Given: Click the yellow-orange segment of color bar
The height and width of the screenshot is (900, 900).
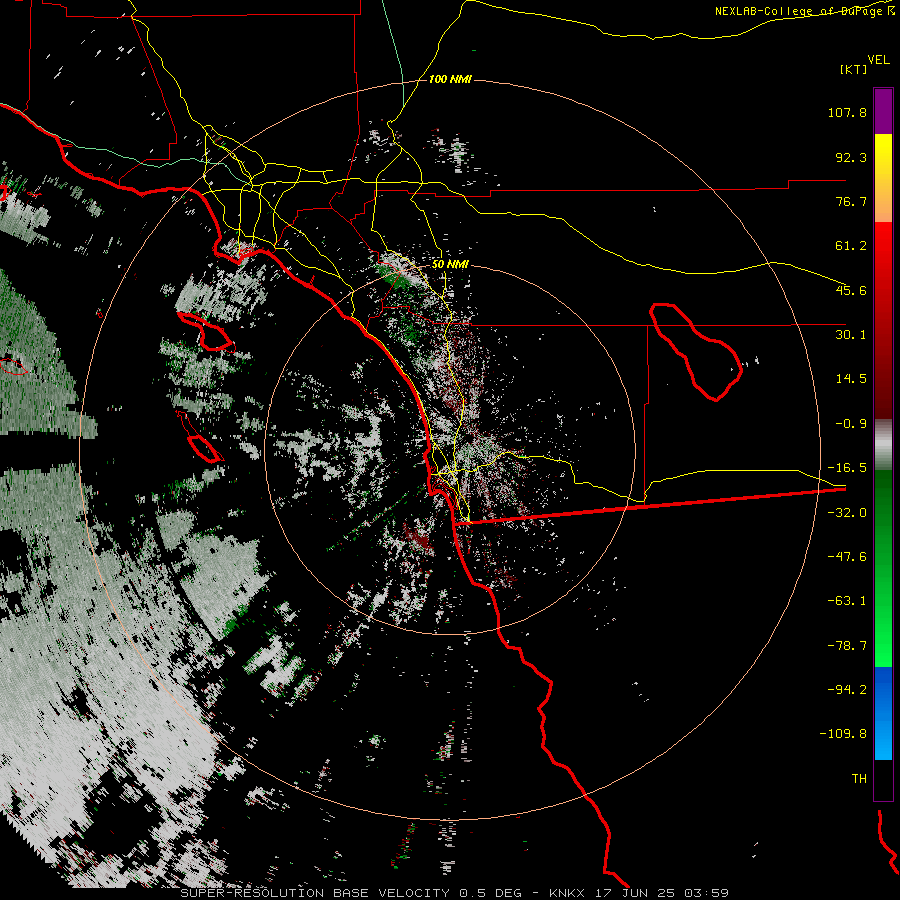Looking at the screenshot, I should 883,178.
